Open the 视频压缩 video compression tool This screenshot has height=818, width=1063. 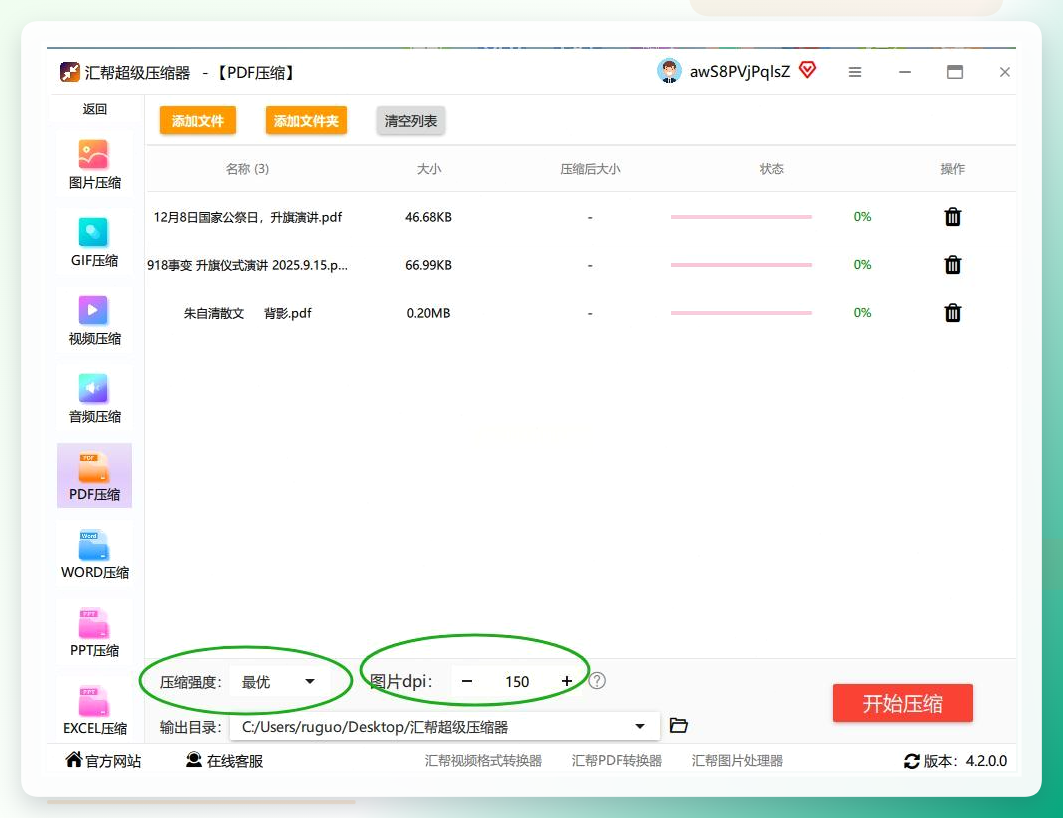coord(94,320)
